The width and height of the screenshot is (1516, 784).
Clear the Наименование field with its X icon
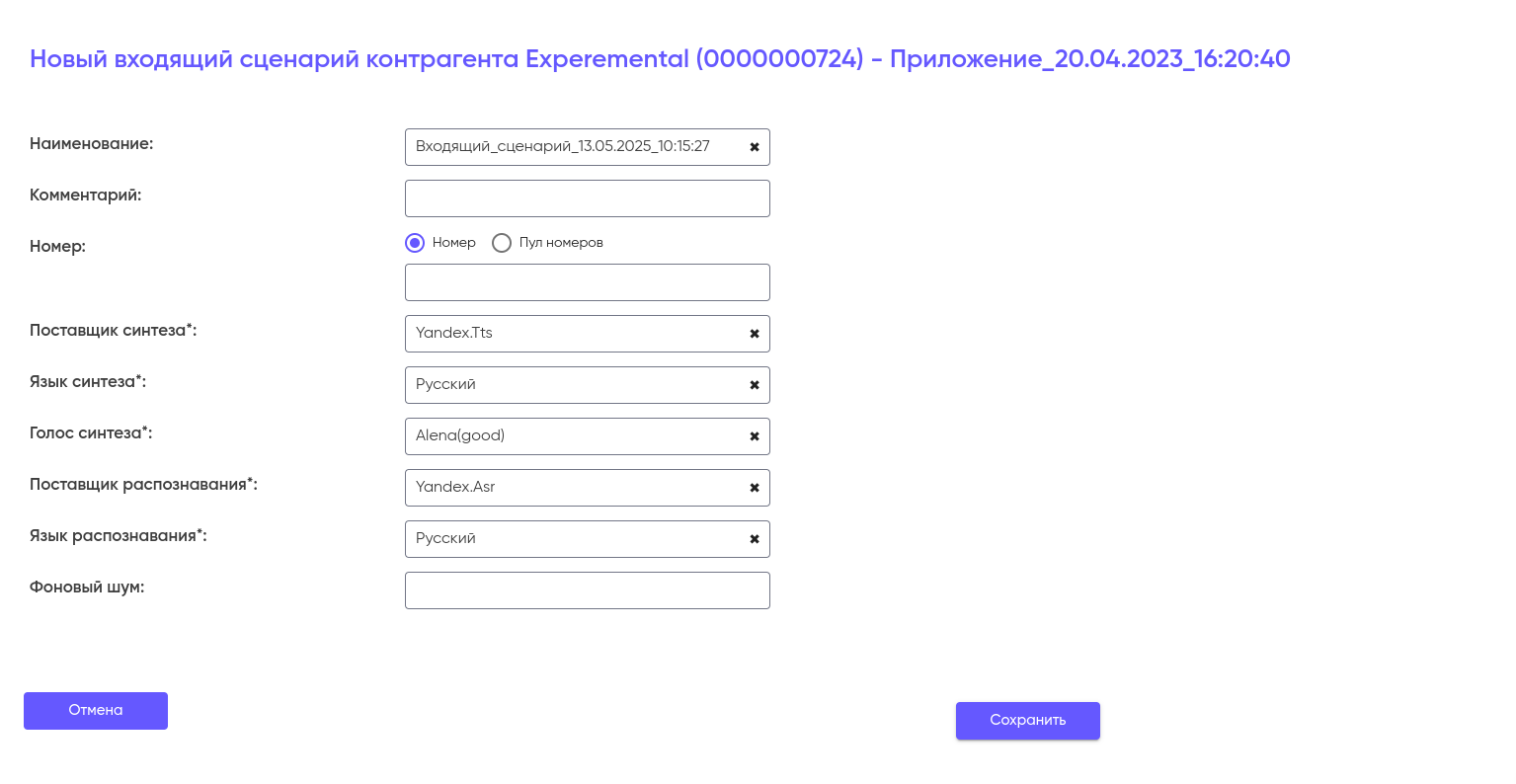(x=755, y=147)
